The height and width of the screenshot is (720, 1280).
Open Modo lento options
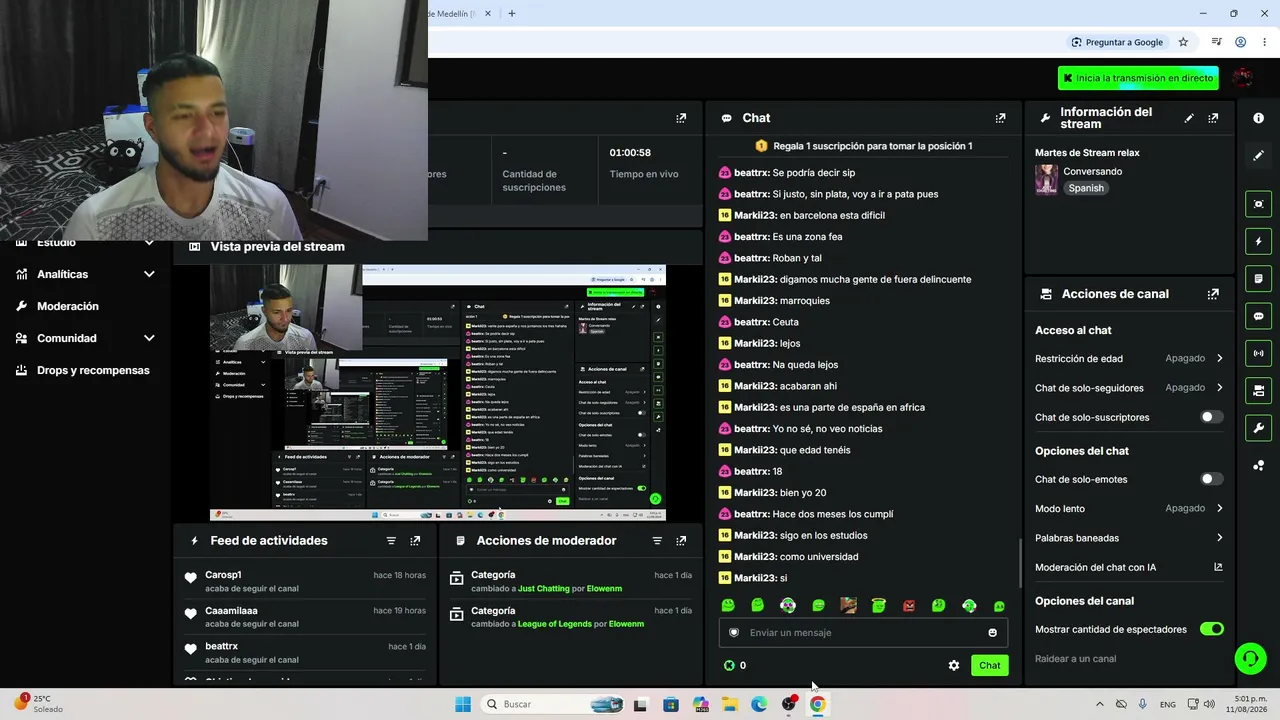tap(1129, 508)
